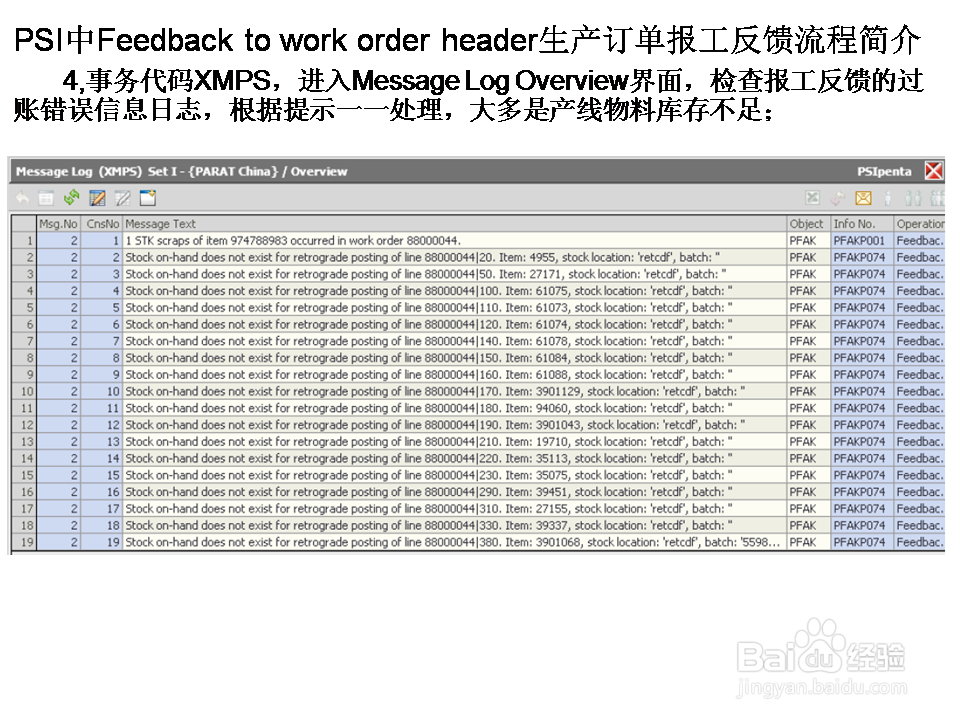Viewport: 960px width, 720px height.
Task: Select message for line 88000044|210 Item 19710
Action: (454, 441)
